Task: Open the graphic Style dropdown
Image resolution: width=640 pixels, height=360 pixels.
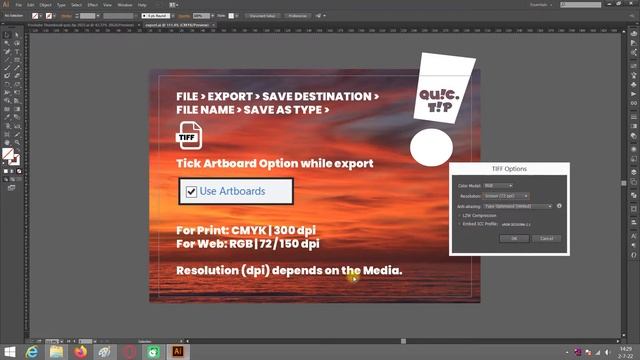Action: 237,16
